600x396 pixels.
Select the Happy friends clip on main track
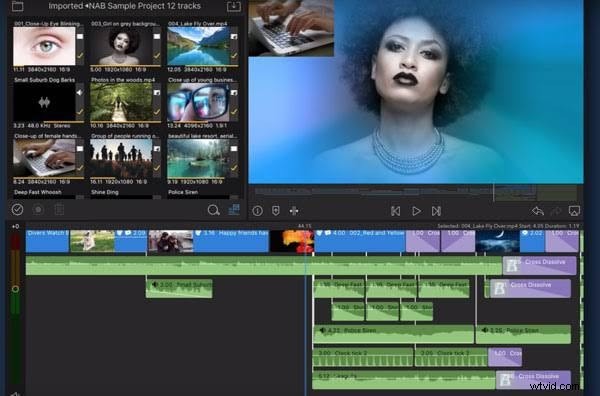209,241
